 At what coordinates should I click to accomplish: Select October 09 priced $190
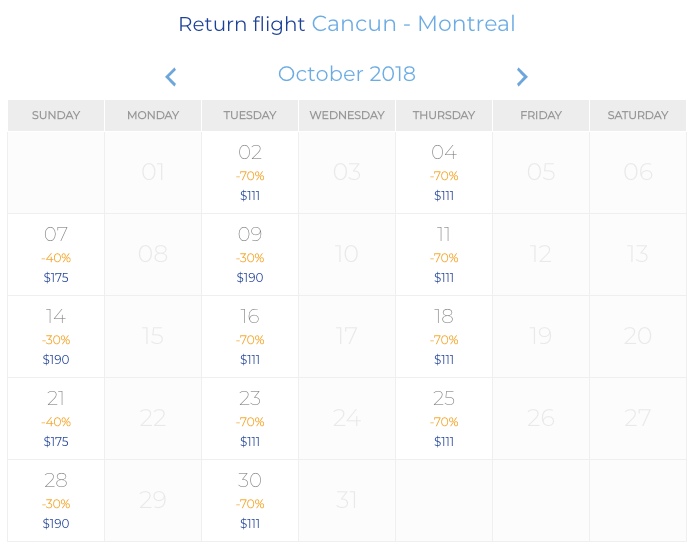pos(250,255)
